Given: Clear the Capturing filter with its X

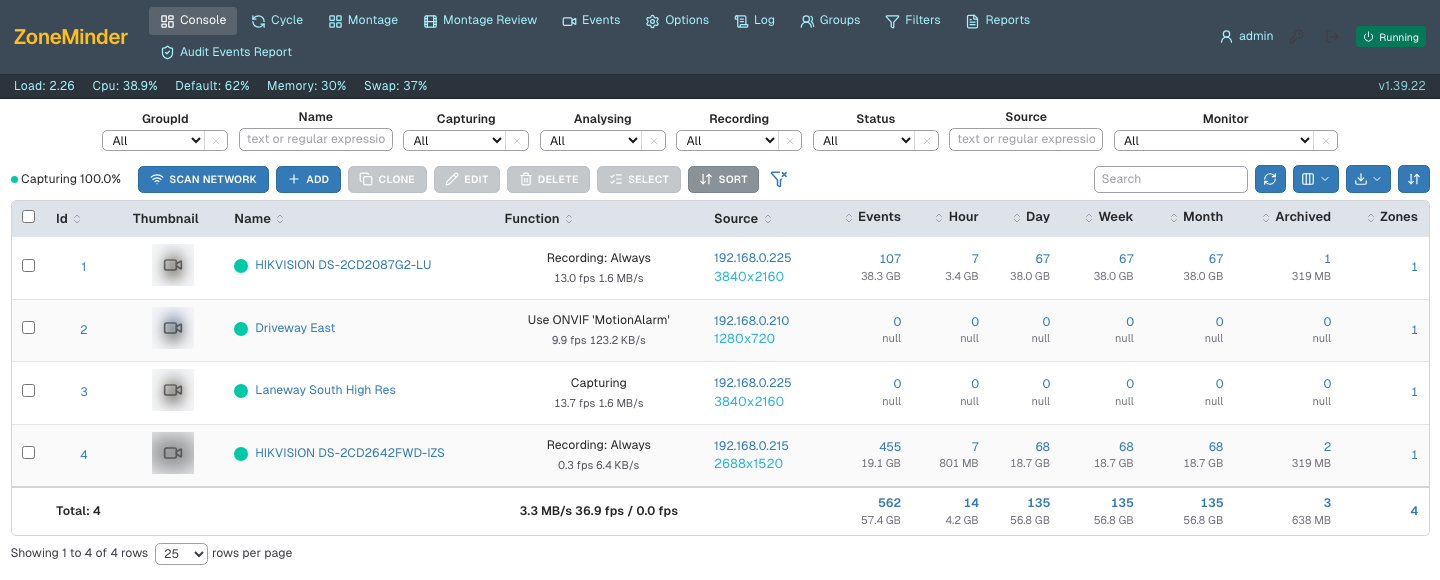Looking at the screenshot, I should point(517,141).
